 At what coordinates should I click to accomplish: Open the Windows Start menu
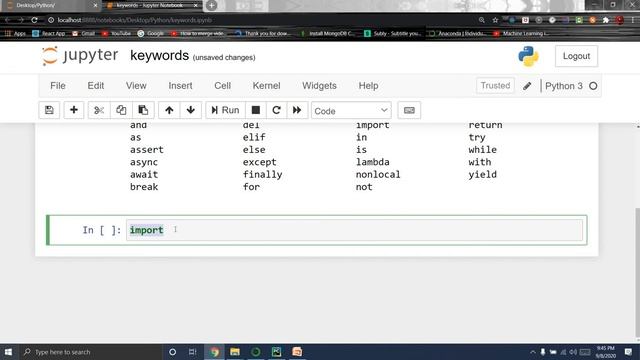point(8,352)
